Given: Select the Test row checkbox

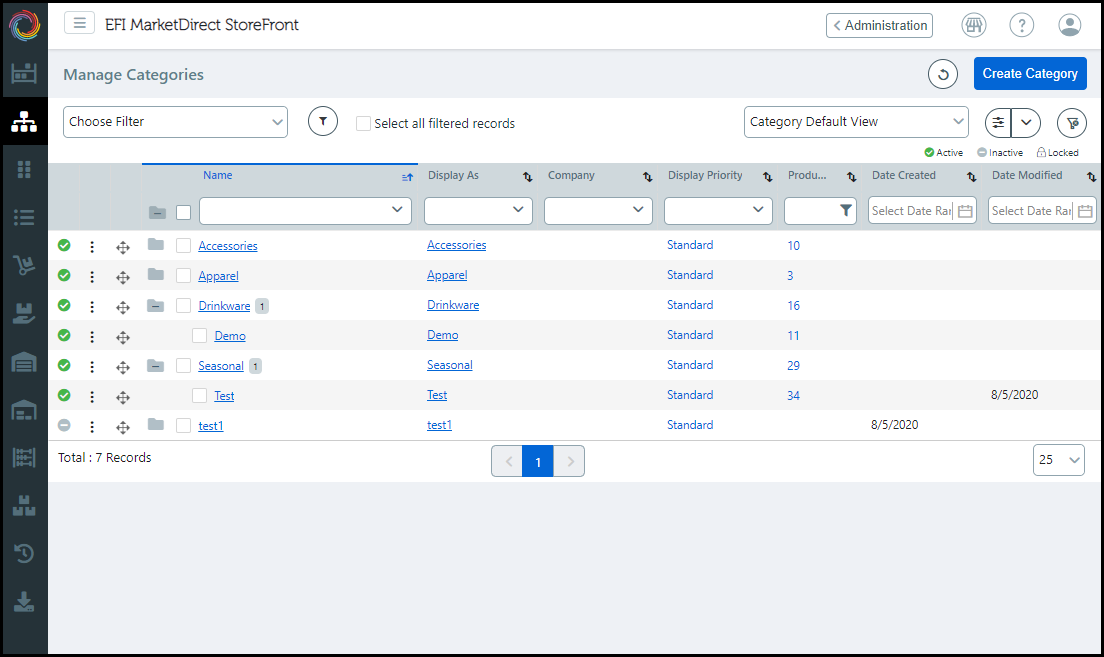Looking at the screenshot, I should (x=199, y=395).
